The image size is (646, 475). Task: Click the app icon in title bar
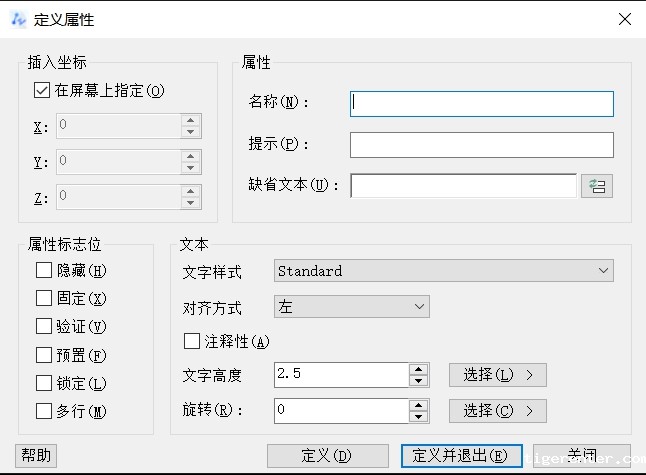(18, 19)
